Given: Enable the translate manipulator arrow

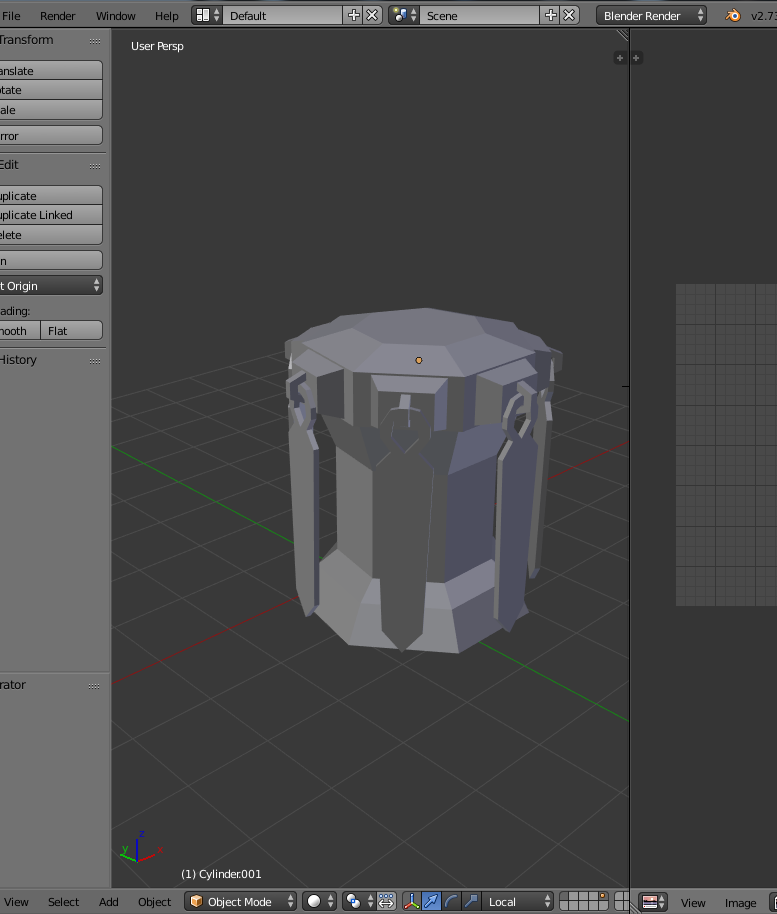Looking at the screenshot, I should tap(431, 901).
